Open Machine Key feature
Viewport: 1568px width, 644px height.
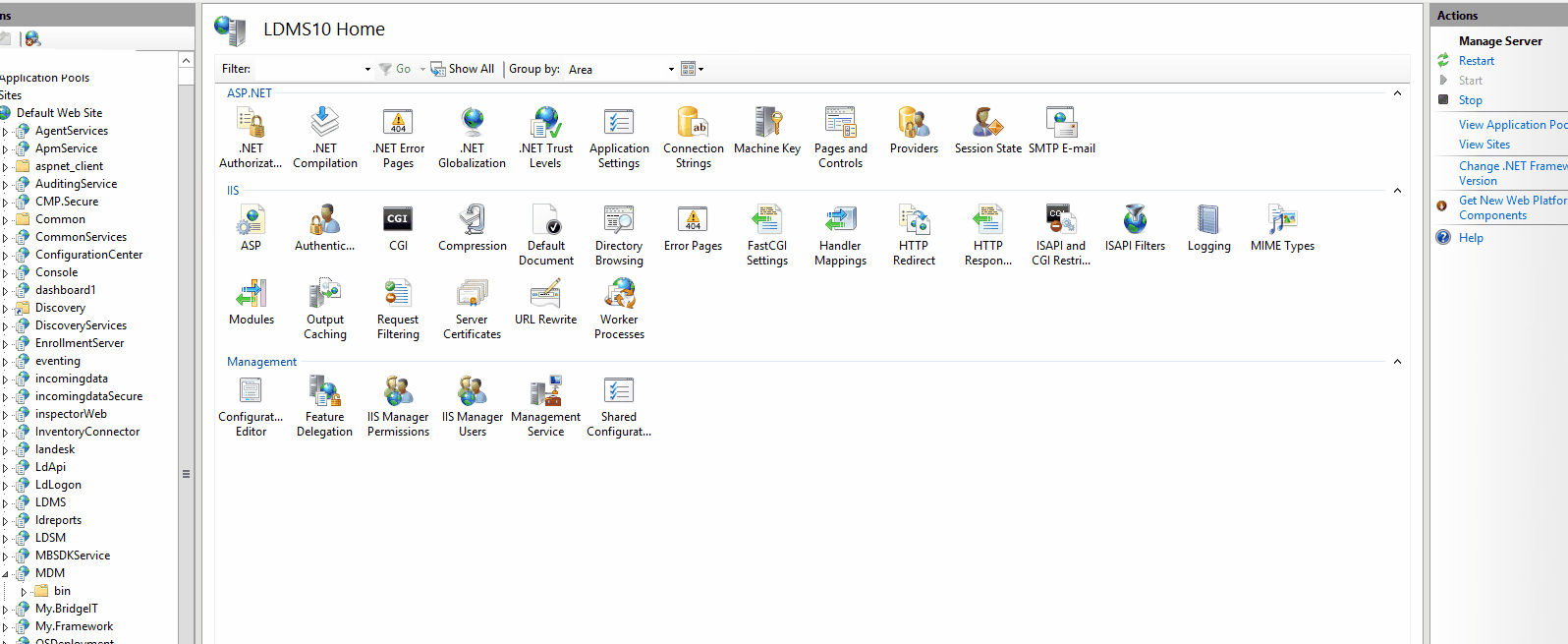tap(767, 130)
